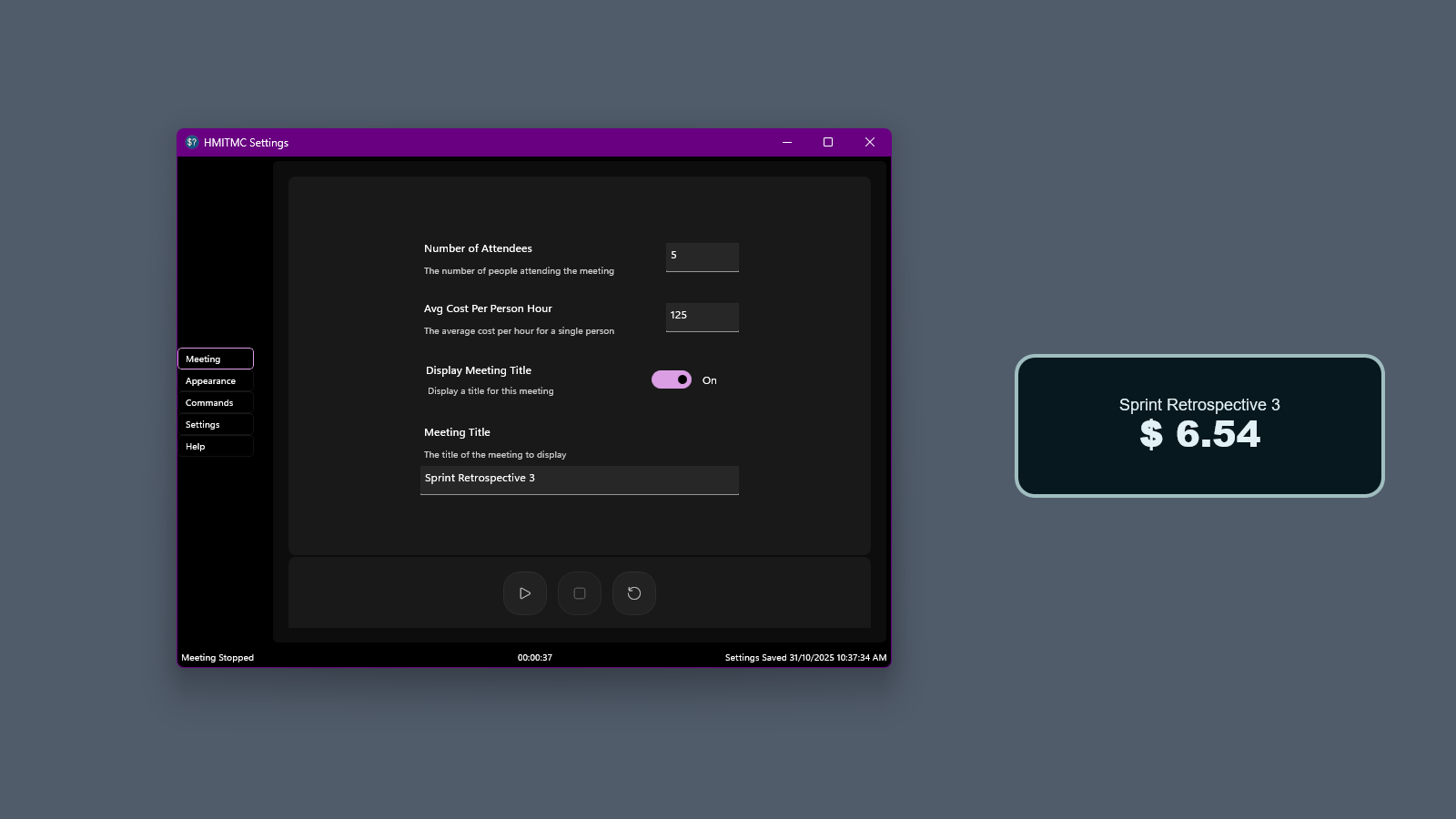Toggle off Display Meeting Title
The width and height of the screenshot is (1456, 819).
tap(671, 379)
